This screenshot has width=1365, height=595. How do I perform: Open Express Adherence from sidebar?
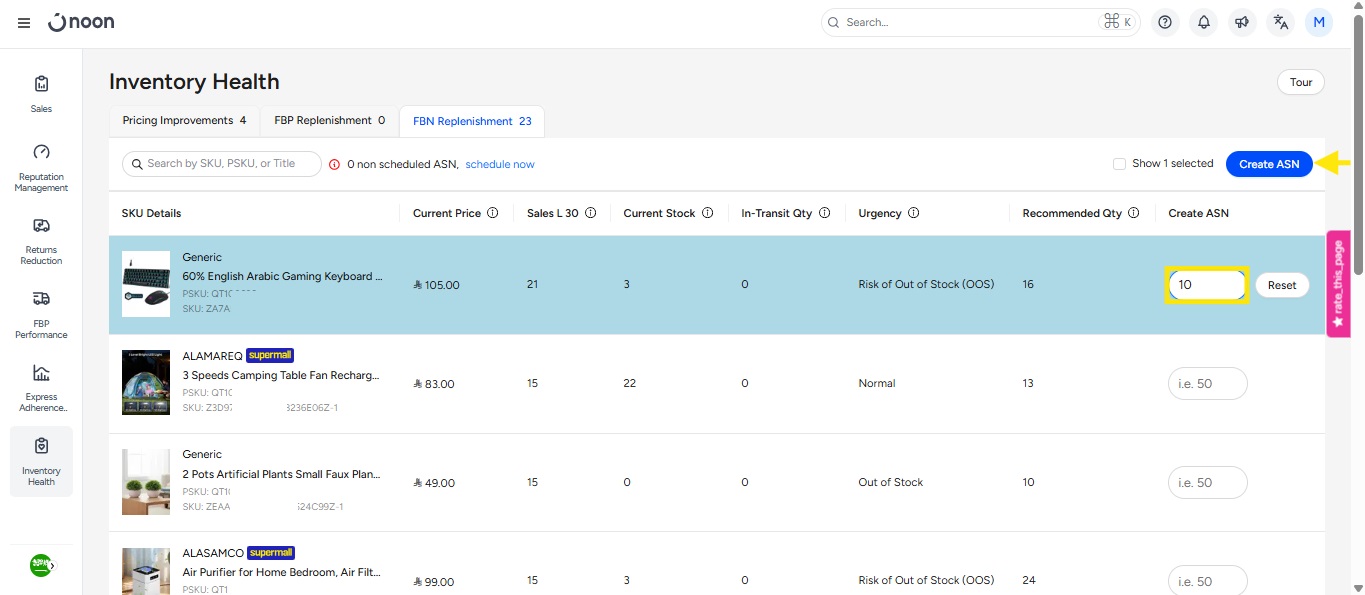pos(41,387)
